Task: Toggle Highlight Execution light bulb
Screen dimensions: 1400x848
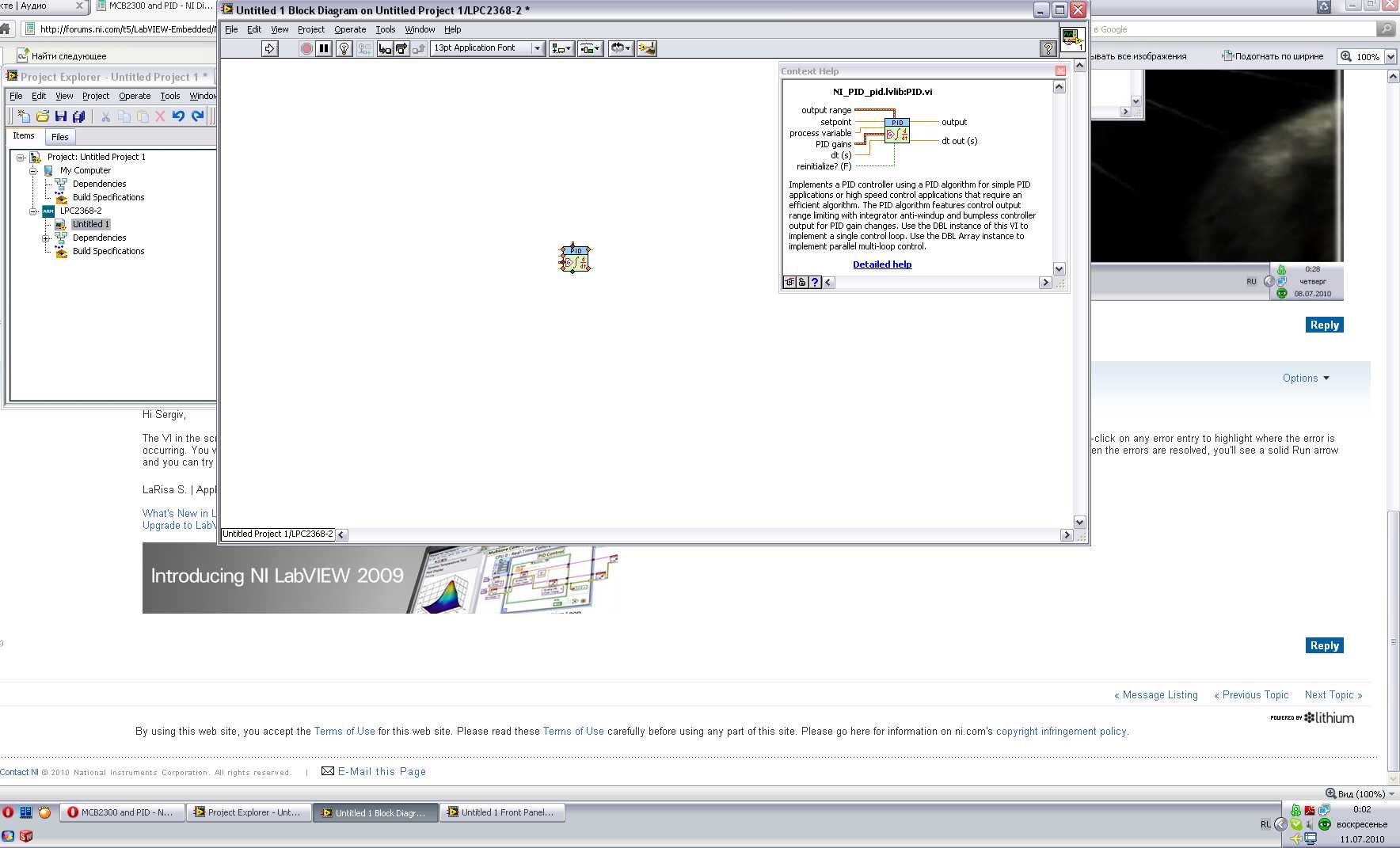Action: (344, 48)
